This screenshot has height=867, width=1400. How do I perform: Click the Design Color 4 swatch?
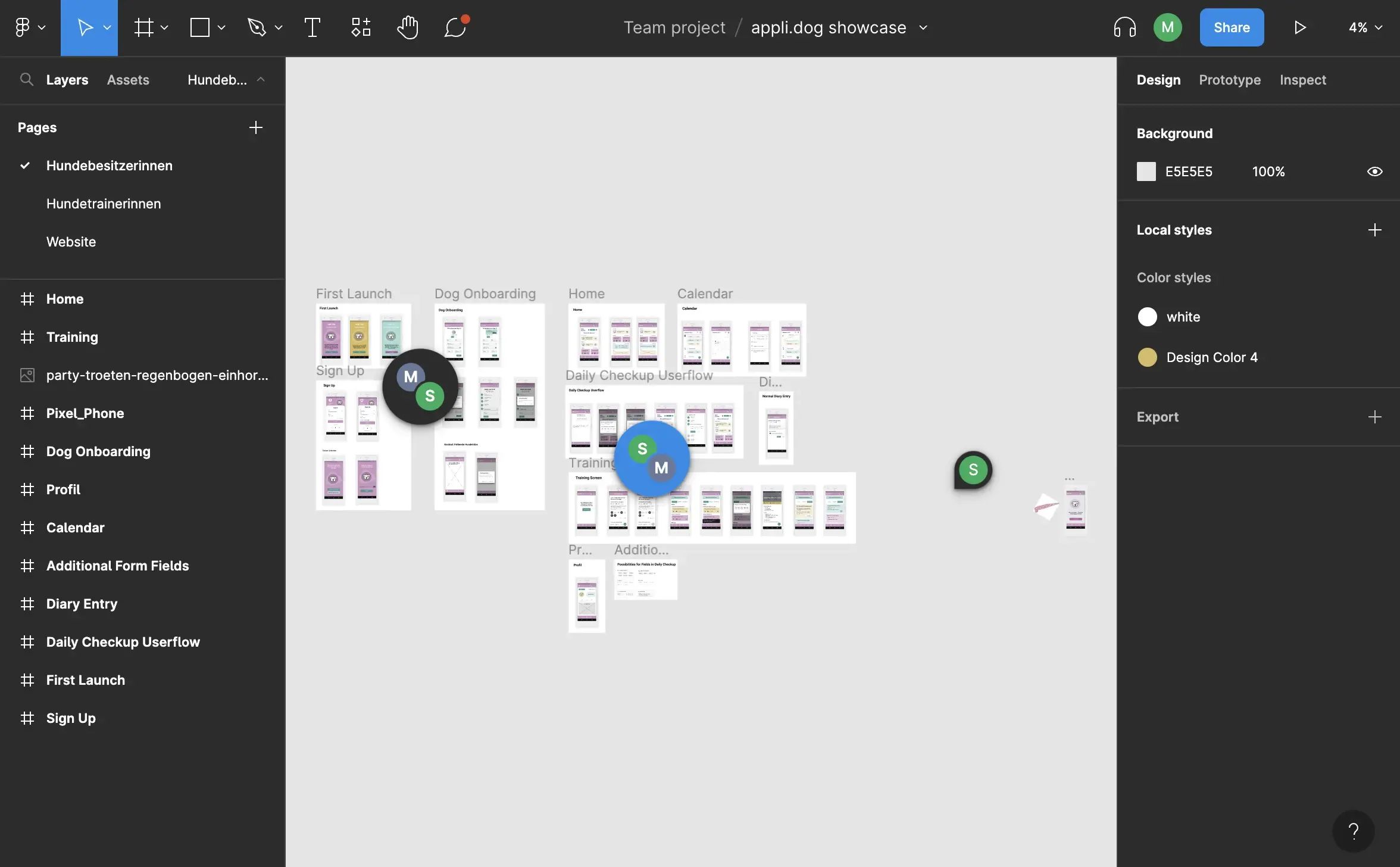coord(1147,357)
